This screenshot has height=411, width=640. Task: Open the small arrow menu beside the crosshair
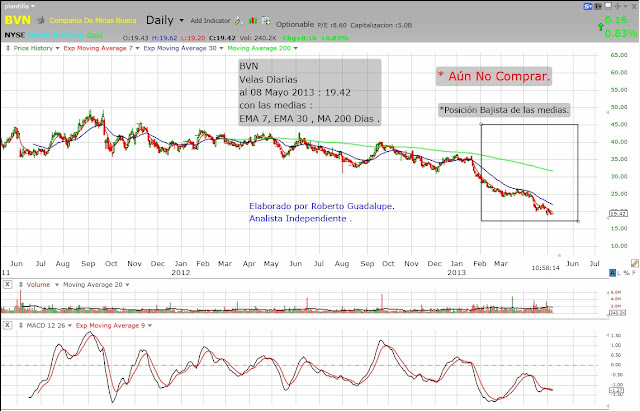625,7
